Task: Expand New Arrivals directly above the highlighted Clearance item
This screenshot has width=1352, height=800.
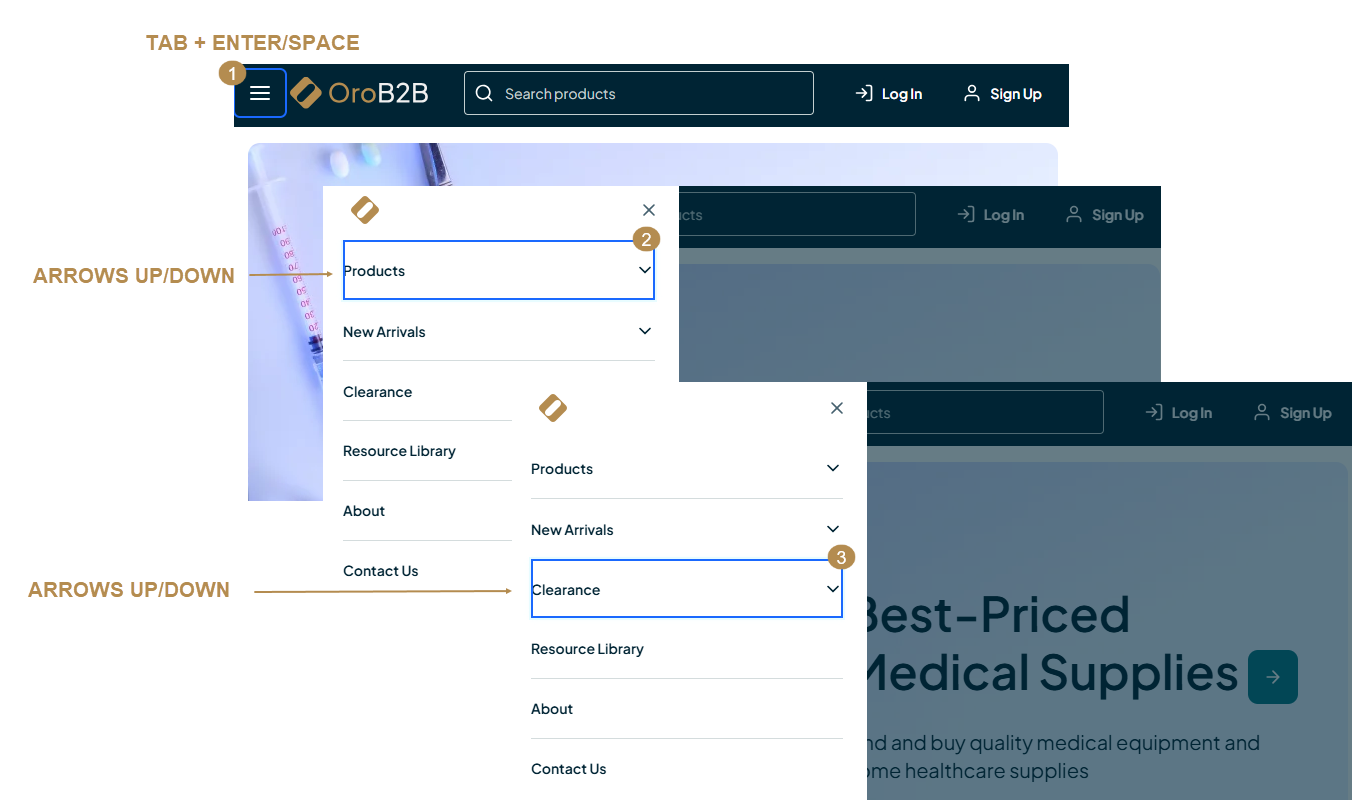Action: 832,529
